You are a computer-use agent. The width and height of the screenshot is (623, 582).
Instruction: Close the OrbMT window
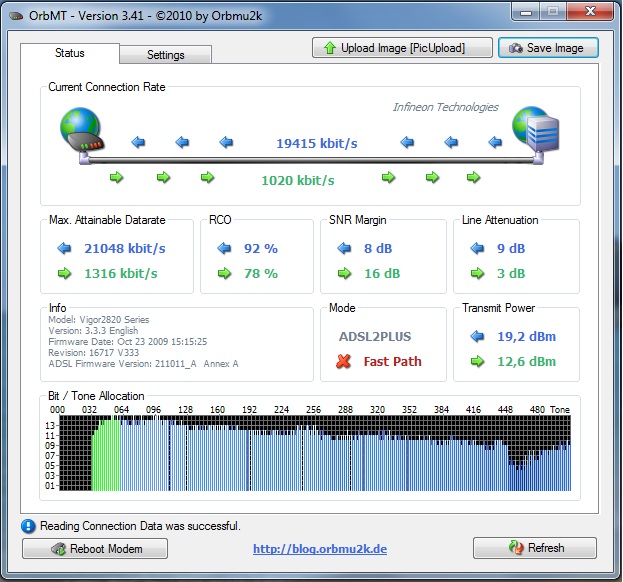point(590,12)
